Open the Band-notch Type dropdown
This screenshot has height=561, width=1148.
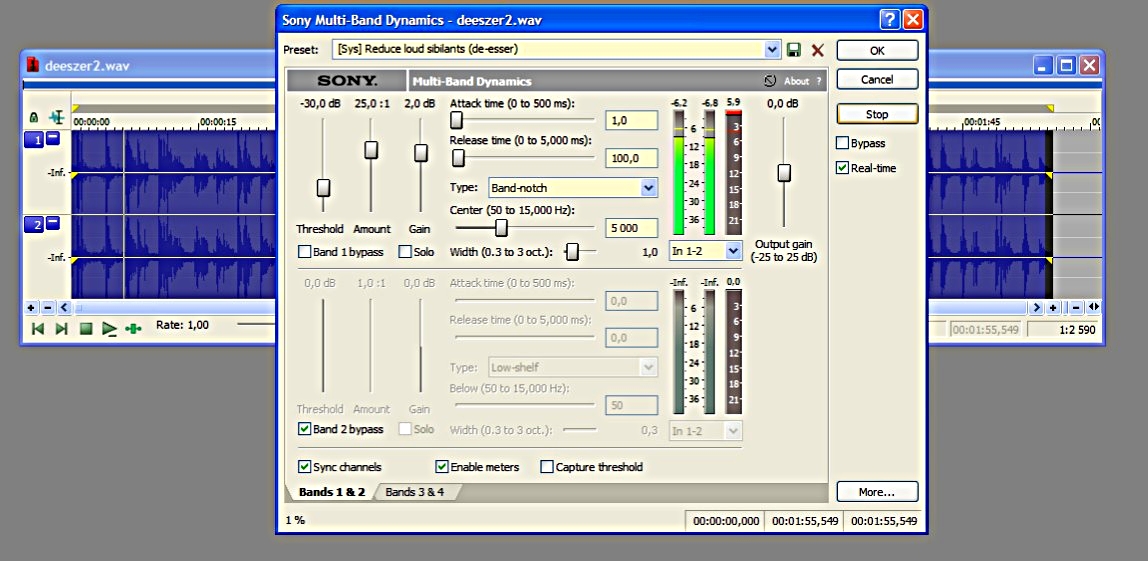pos(648,188)
